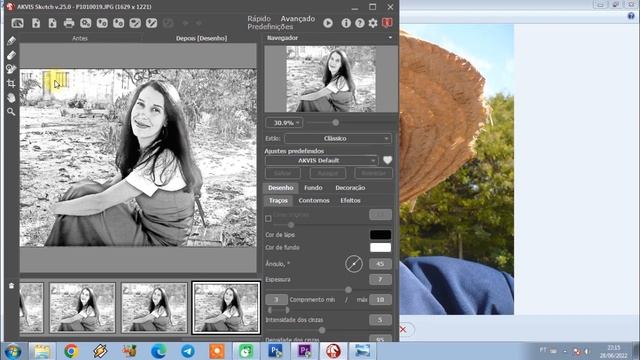The height and width of the screenshot is (360, 640).
Task: Adjust the Navigator zoom slider
Action: [x=336, y=122]
